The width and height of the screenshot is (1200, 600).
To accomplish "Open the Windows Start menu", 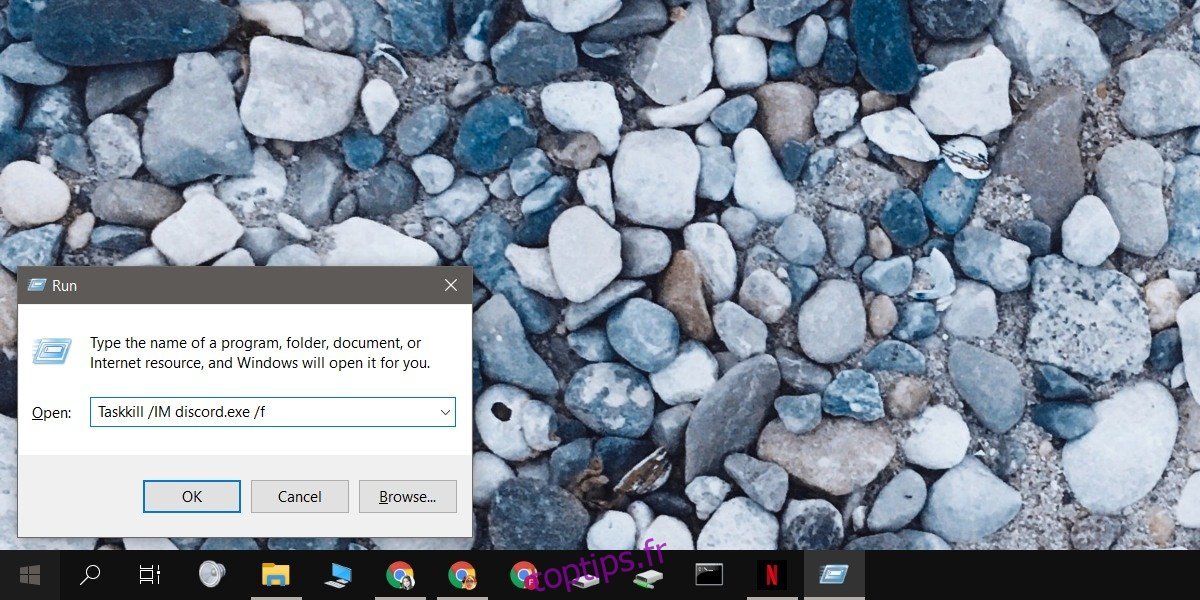I will [29, 575].
